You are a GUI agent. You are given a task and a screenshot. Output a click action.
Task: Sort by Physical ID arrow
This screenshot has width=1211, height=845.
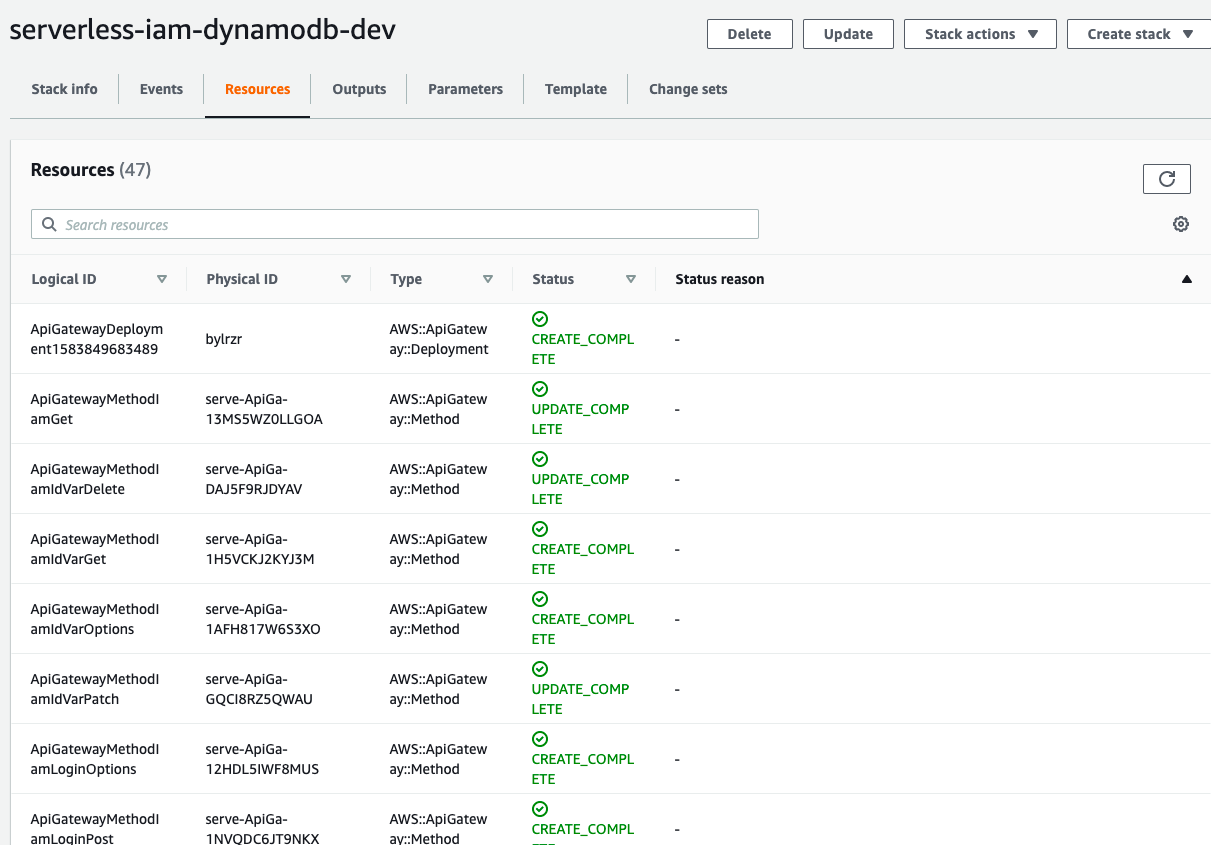tap(346, 279)
